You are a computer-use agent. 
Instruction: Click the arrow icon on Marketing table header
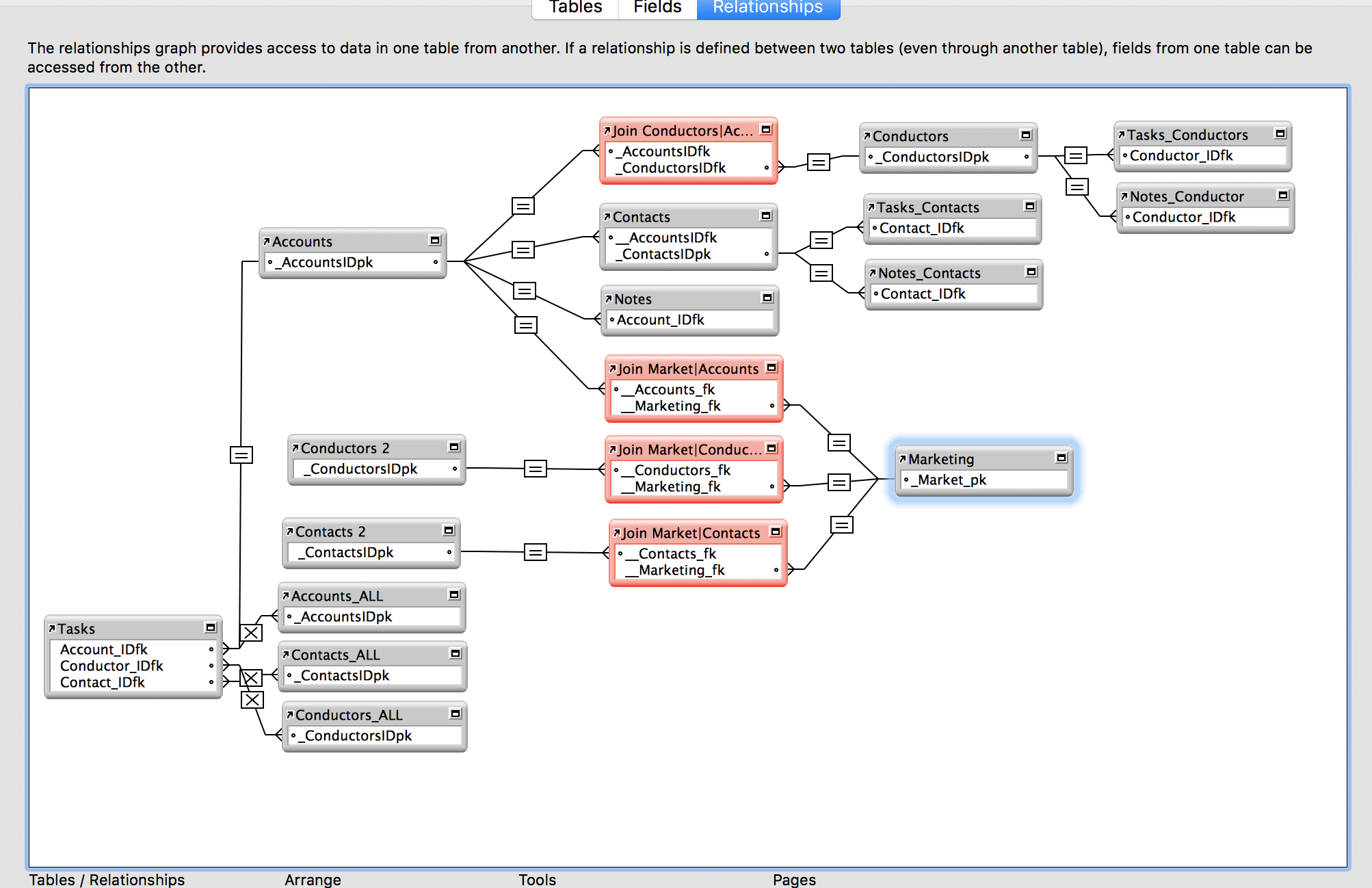902,459
